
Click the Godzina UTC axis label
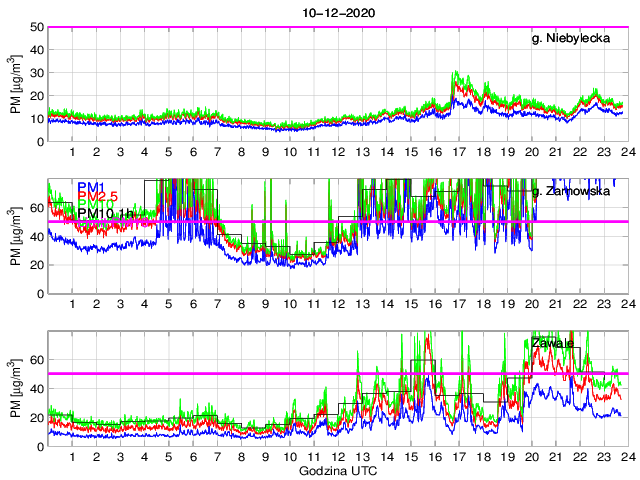[x=336, y=471]
